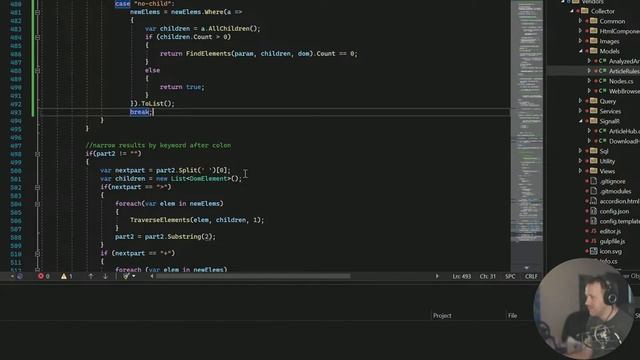The height and width of the screenshot is (360, 640).
Task: Expand the Sql folder arrow
Action: tap(580, 151)
